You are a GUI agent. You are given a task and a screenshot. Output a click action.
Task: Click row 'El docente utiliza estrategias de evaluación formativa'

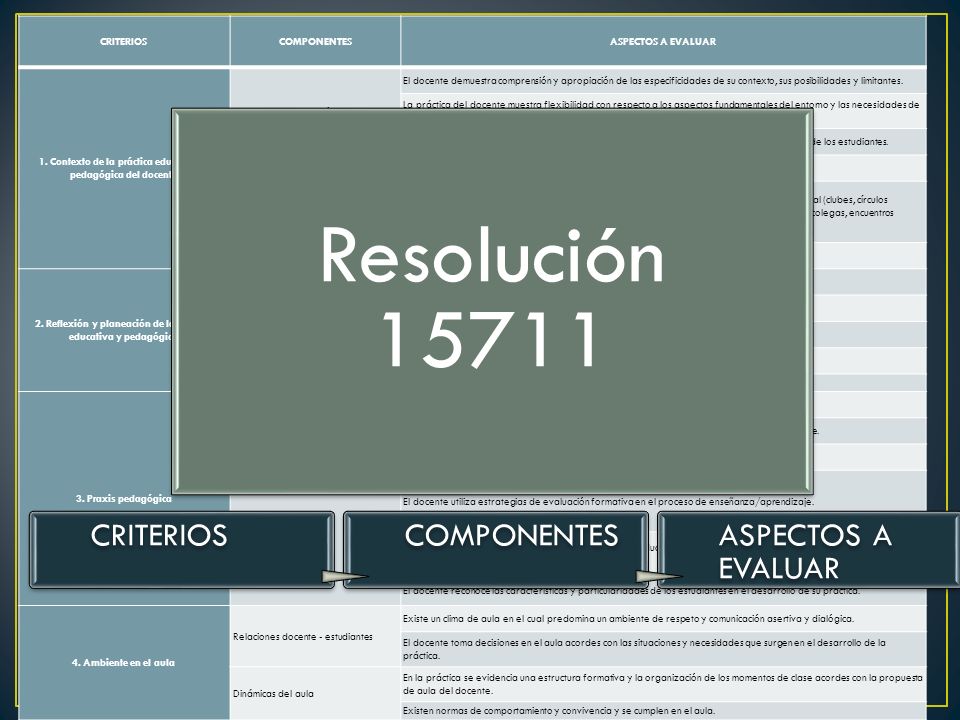tap(663, 502)
